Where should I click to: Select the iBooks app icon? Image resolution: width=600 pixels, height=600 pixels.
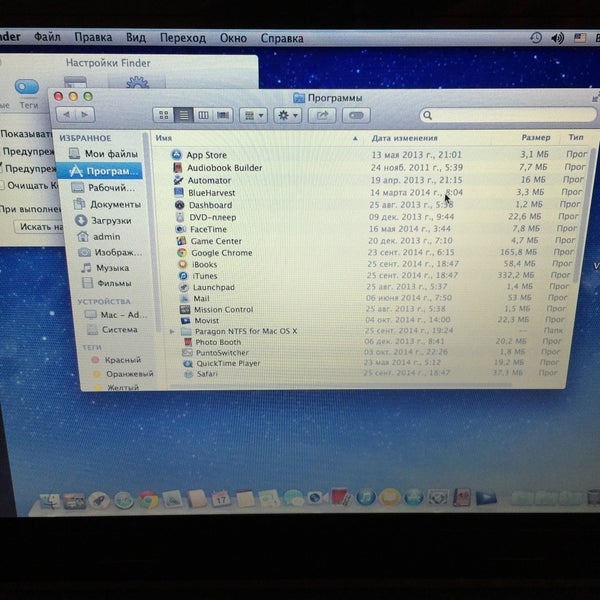(x=183, y=264)
